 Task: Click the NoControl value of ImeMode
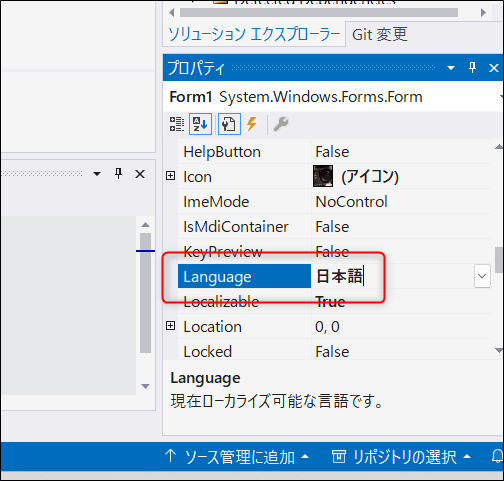tap(351, 202)
